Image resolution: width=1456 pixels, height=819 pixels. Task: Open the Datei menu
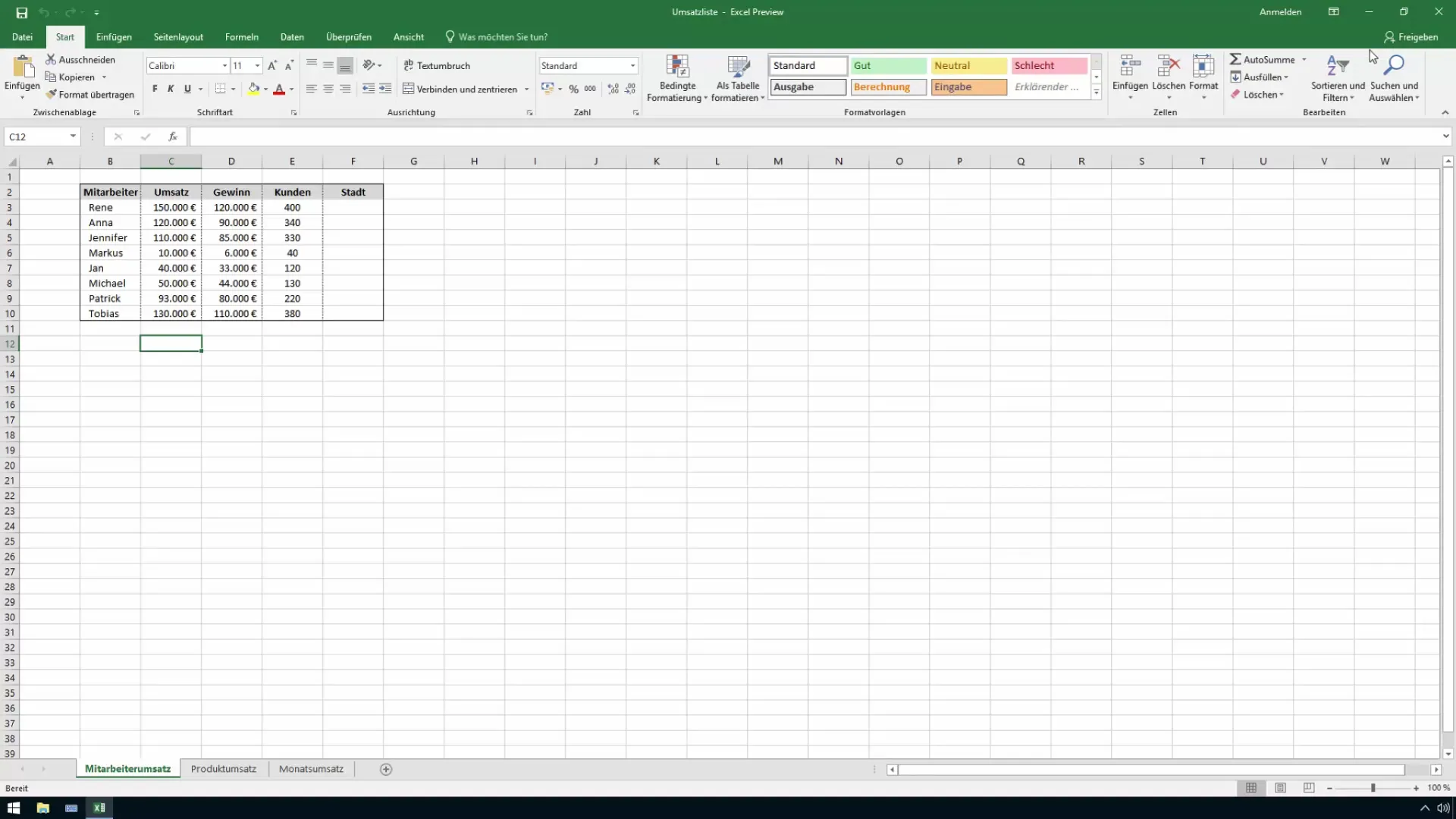(22, 36)
